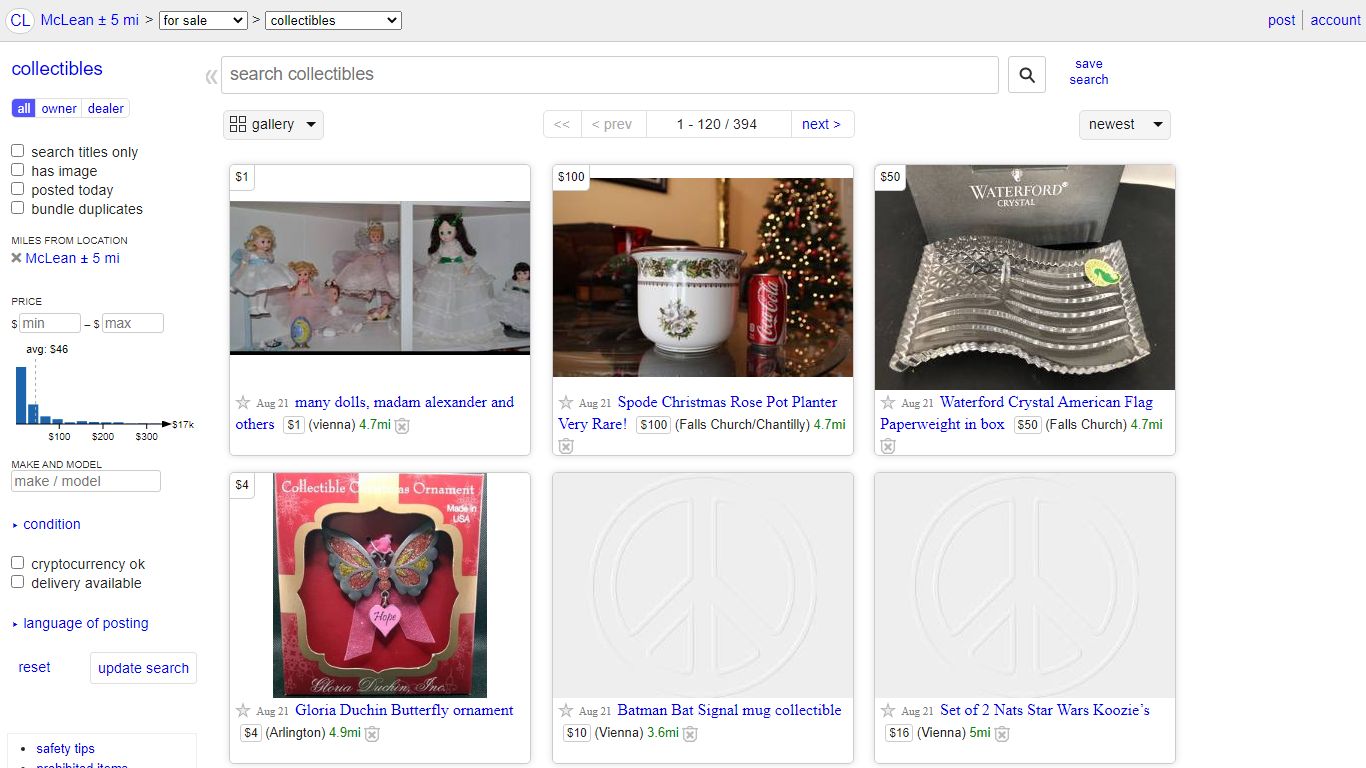Click the search collectibles input field

click(610, 75)
